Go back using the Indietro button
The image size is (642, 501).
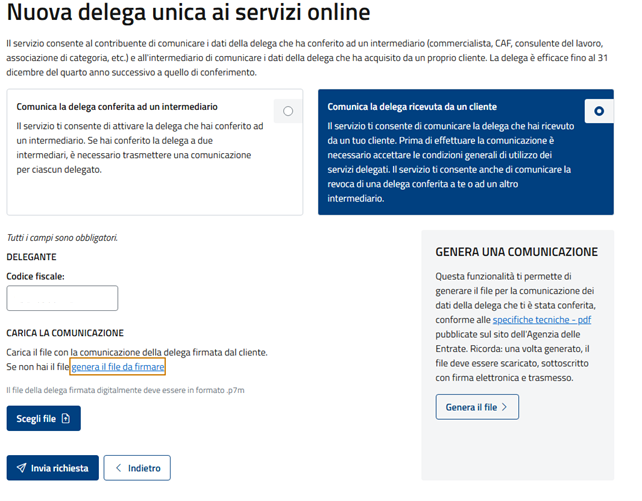tap(137, 468)
